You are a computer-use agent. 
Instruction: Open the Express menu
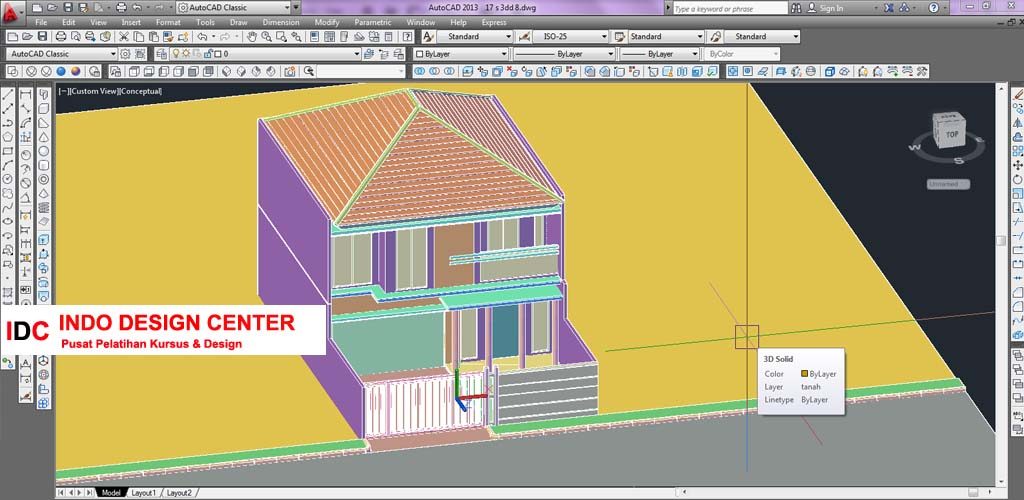pyautogui.click(x=494, y=22)
